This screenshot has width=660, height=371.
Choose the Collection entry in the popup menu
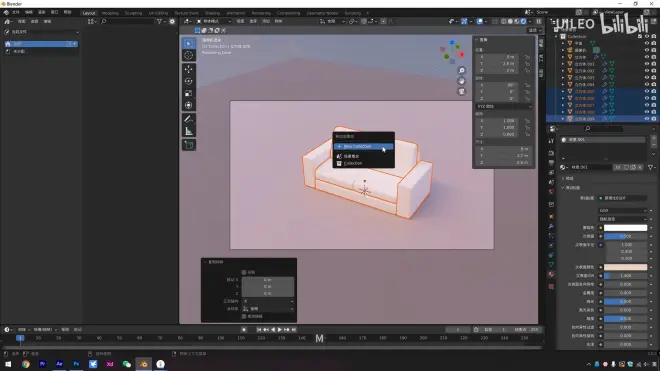click(364, 163)
